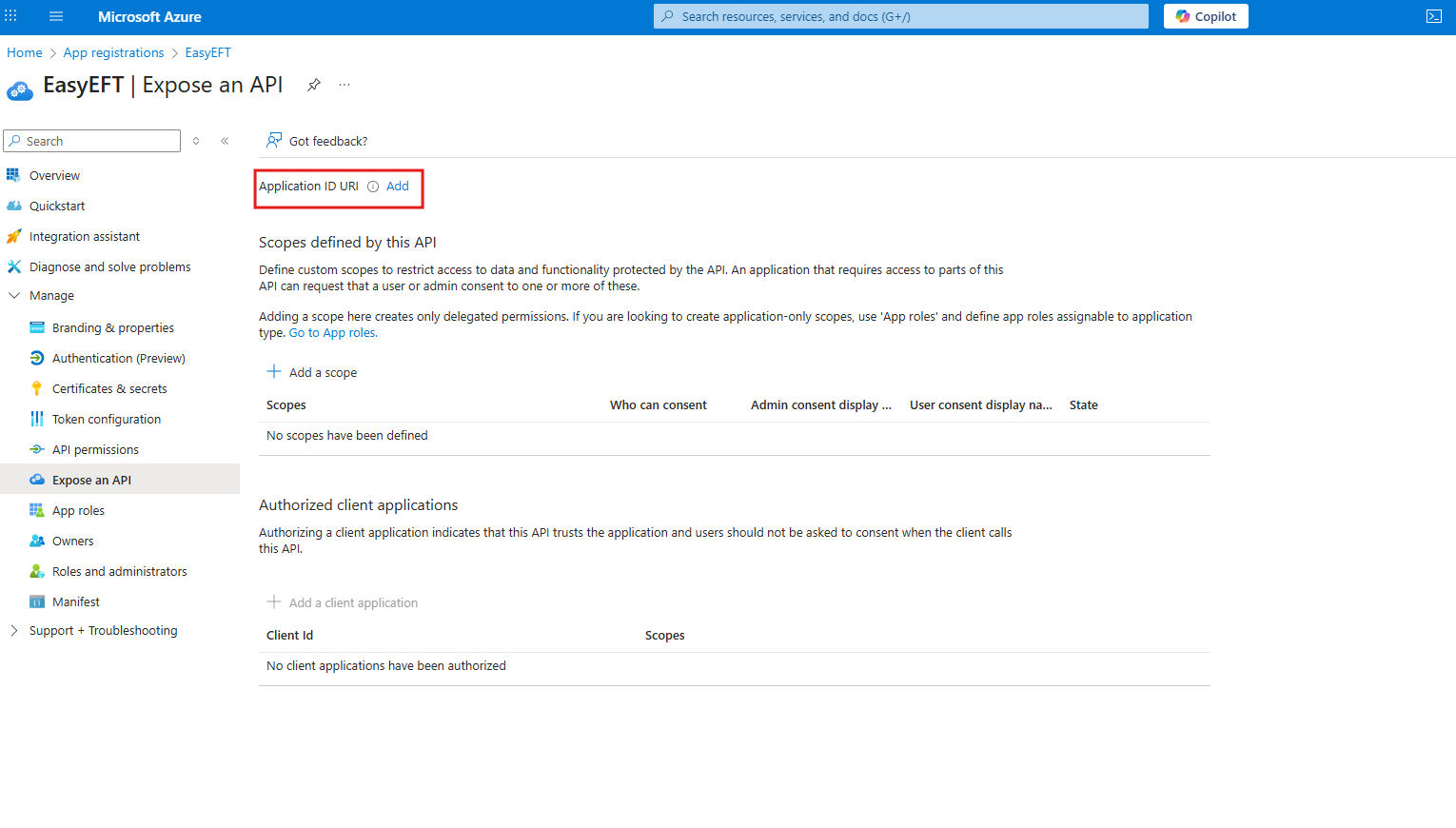The height and width of the screenshot is (828, 1456).
Task: Add an Application ID URI
Action: pos(398,187)
